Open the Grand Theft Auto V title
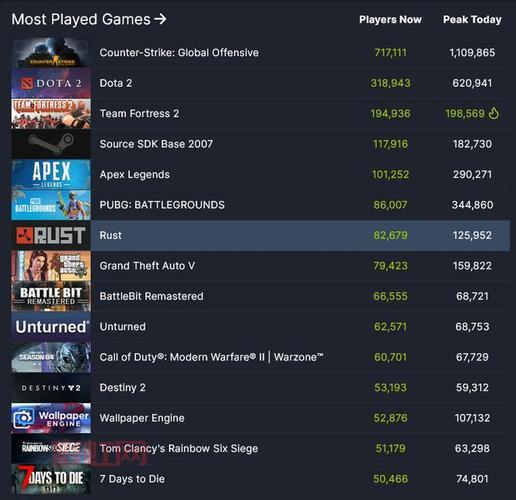Screen dimensions: 516x500 coord(147,266)
